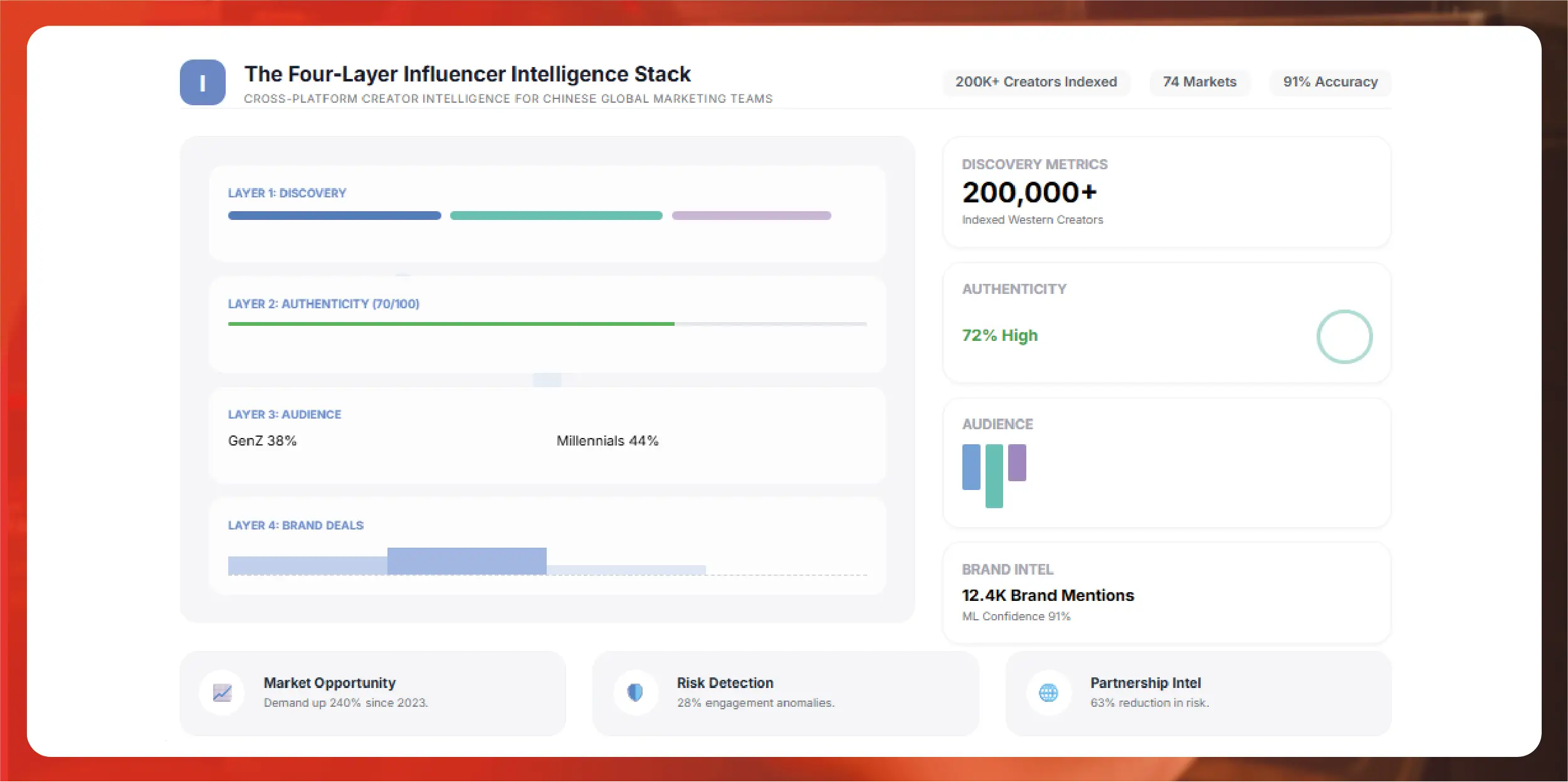
Task: Click the blue 'I' logo icon
Action: [203, 83]
